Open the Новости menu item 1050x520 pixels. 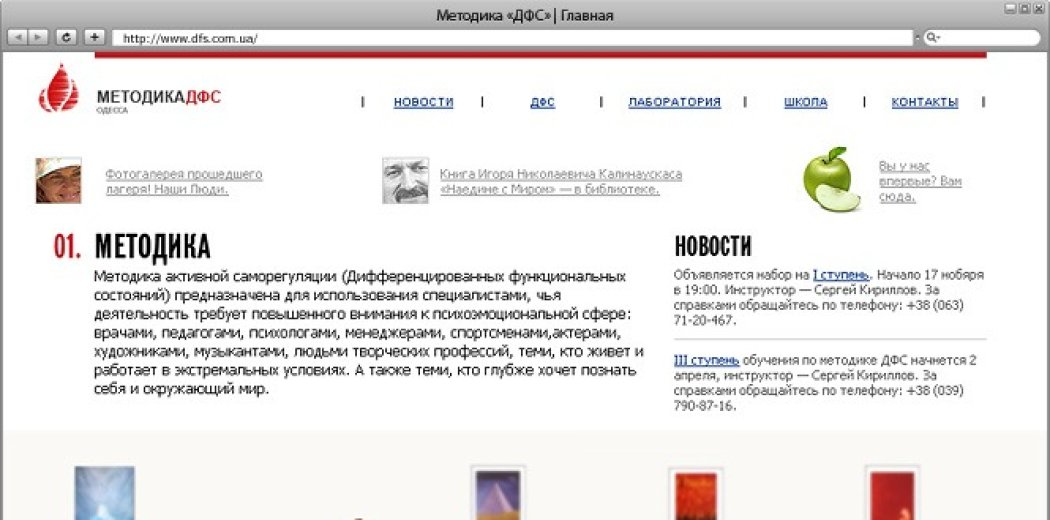[423, 102]
